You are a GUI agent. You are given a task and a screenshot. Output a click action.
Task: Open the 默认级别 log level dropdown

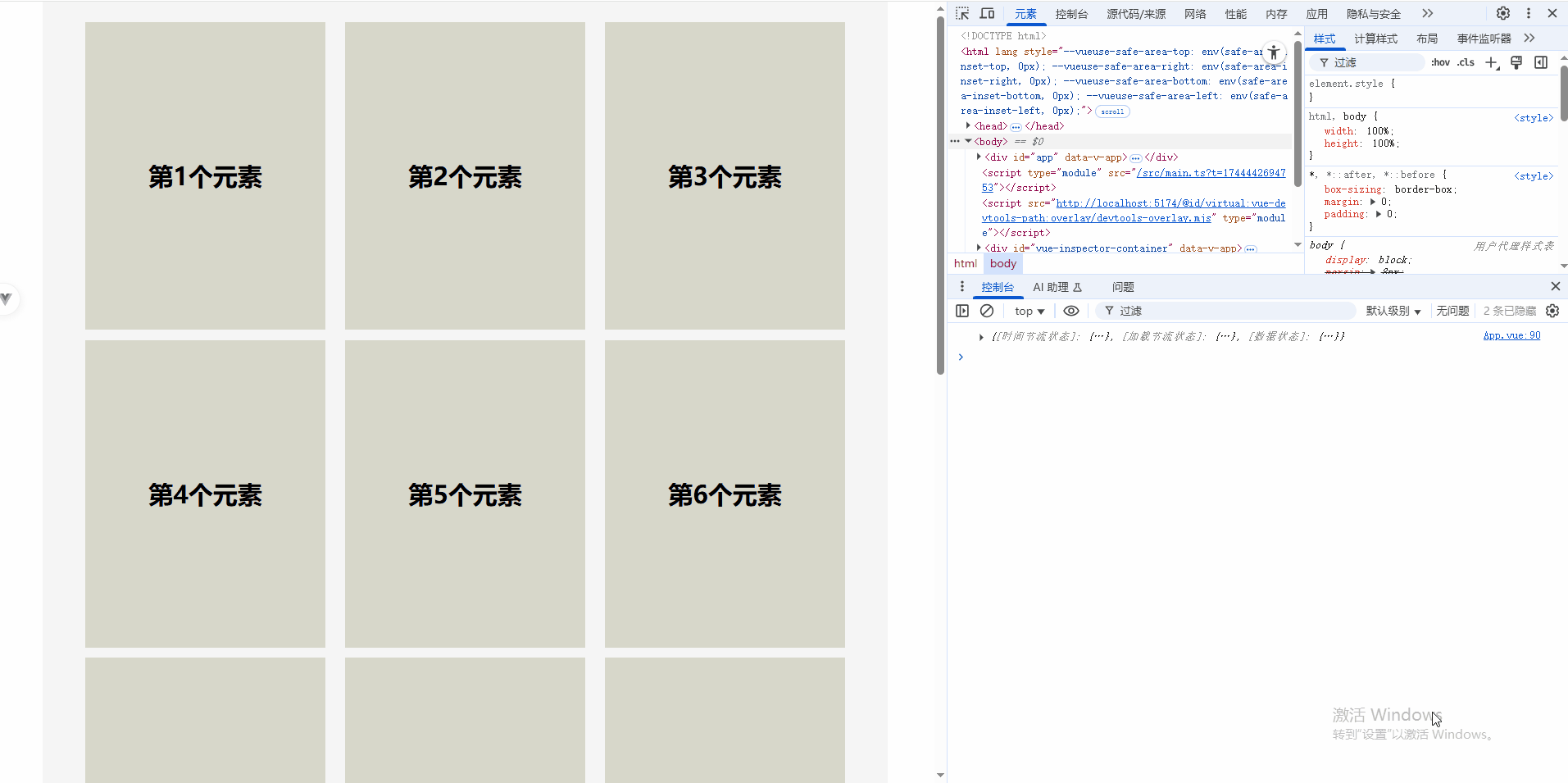point(1393,312)
